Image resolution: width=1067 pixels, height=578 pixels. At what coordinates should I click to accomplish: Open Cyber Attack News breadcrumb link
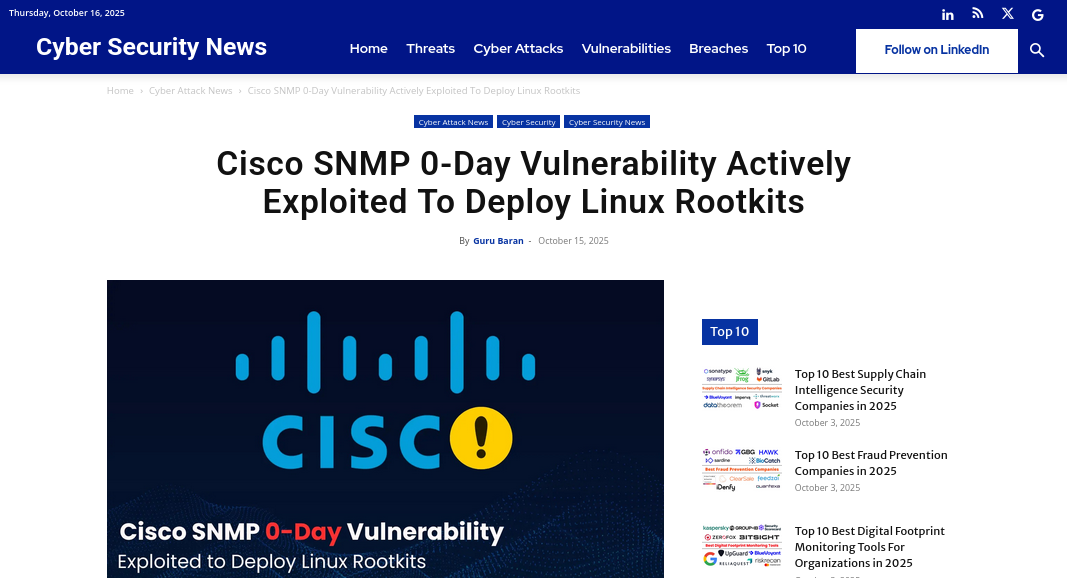click(190, 91)
